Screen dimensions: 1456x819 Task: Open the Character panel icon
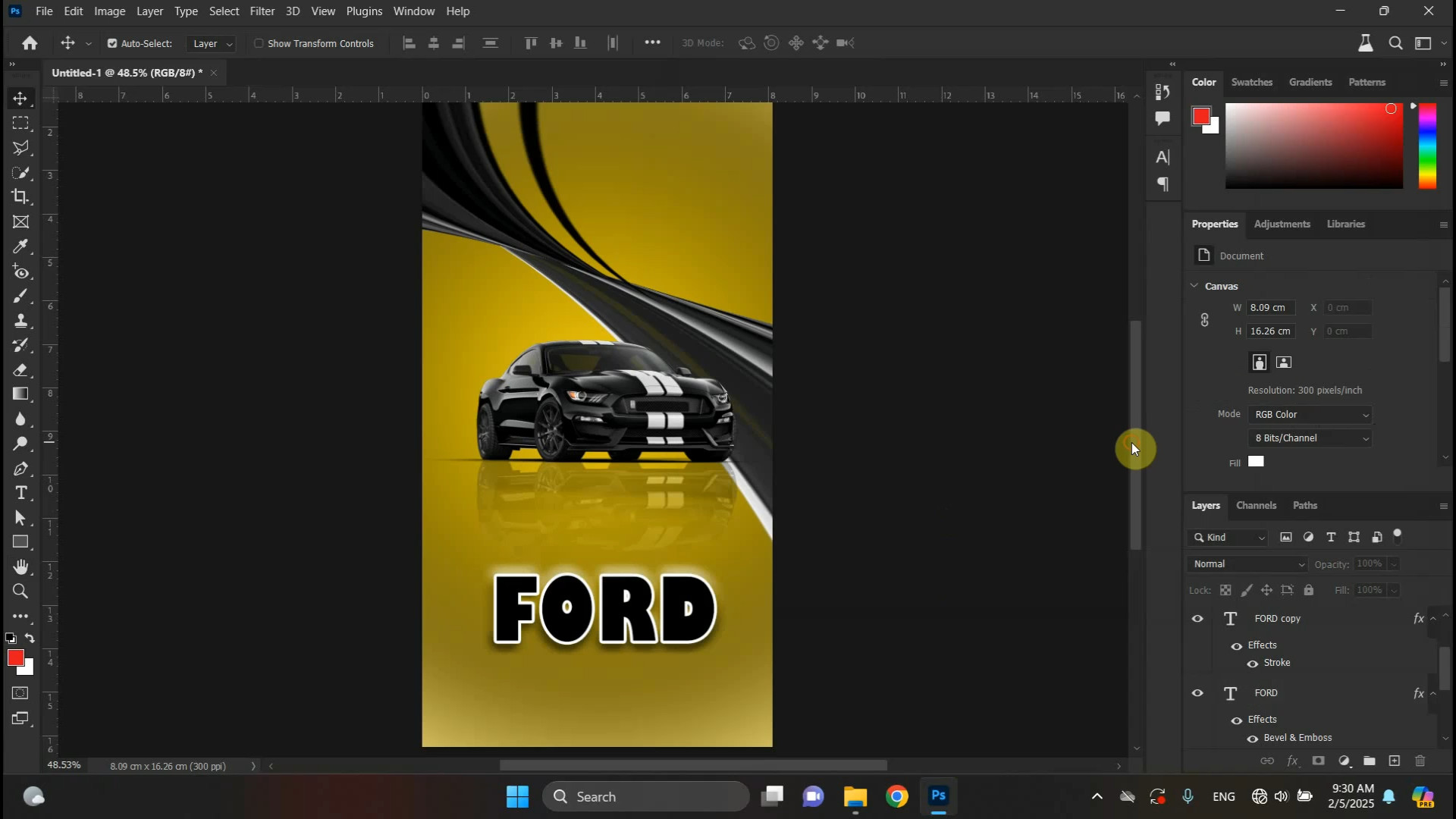[1163, 158]
